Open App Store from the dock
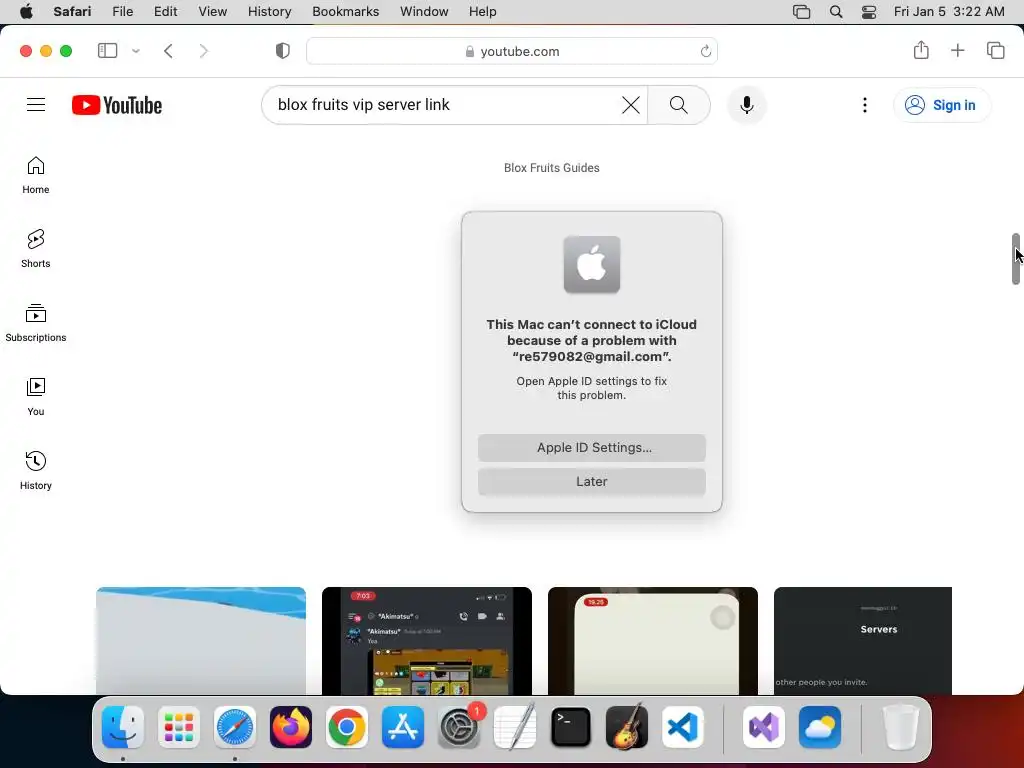1024x768 pixels. pyautogui.click(x=403, y=727)
